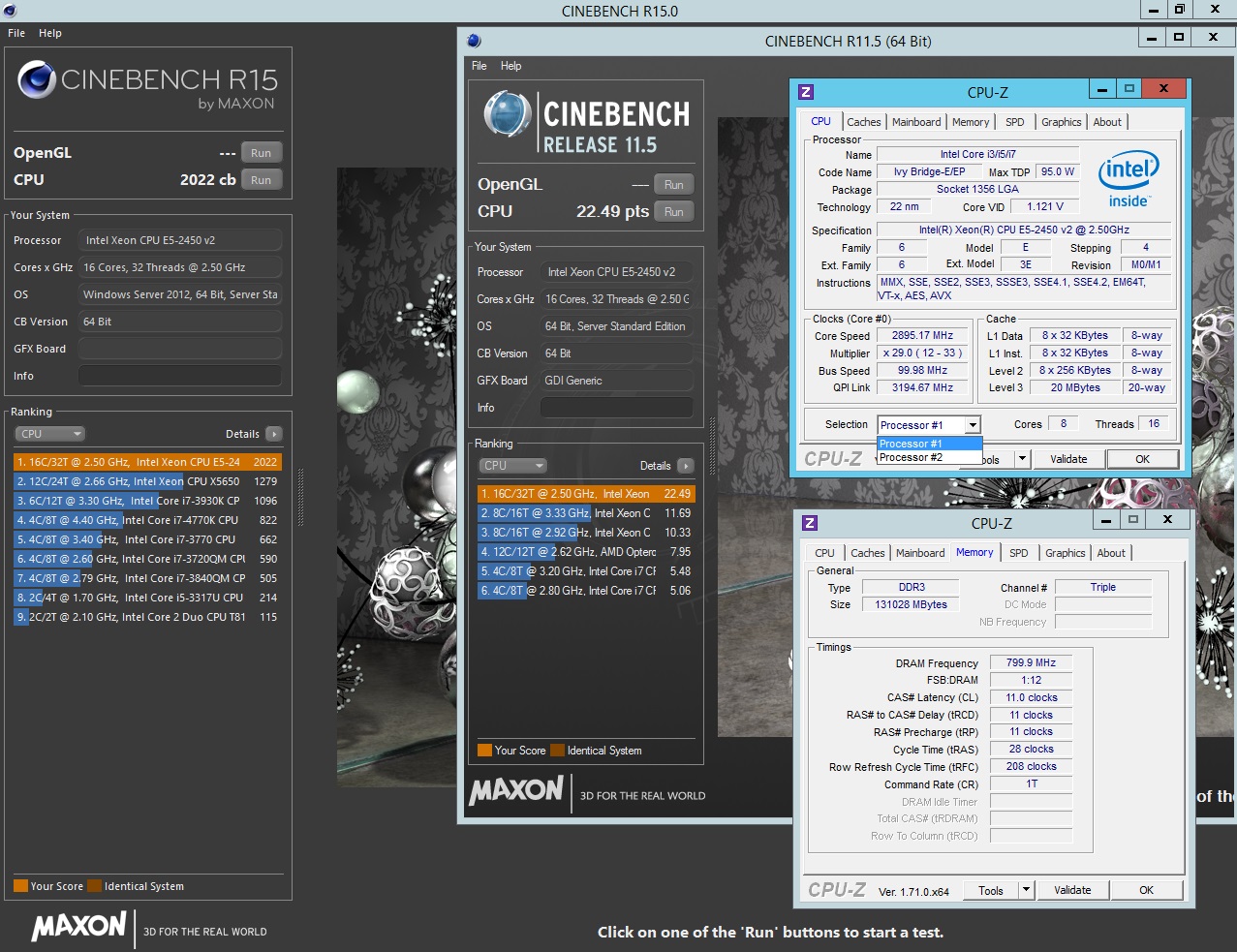
Task: Select Graphics tab in lower CPU-Z window
Action: point(1066,553)
